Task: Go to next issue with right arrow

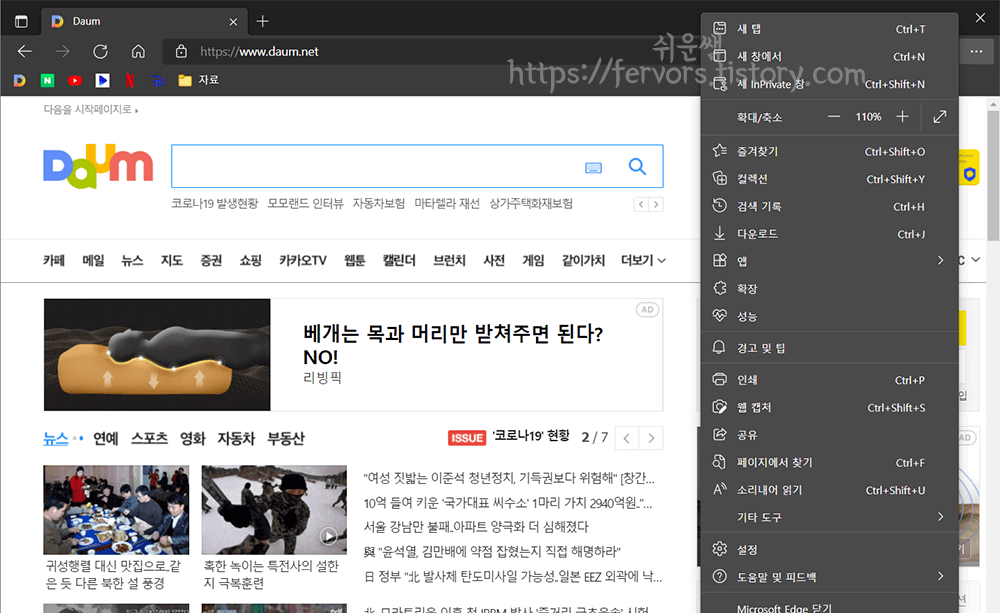Action: coord(651,438)
